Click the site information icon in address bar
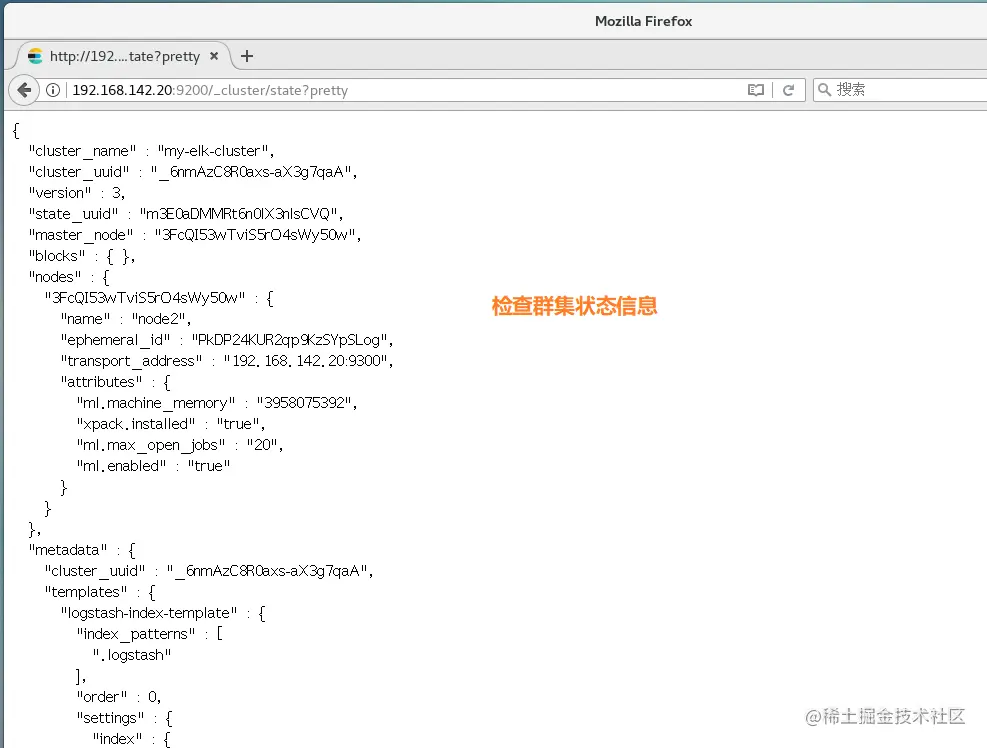 point(52,89)
